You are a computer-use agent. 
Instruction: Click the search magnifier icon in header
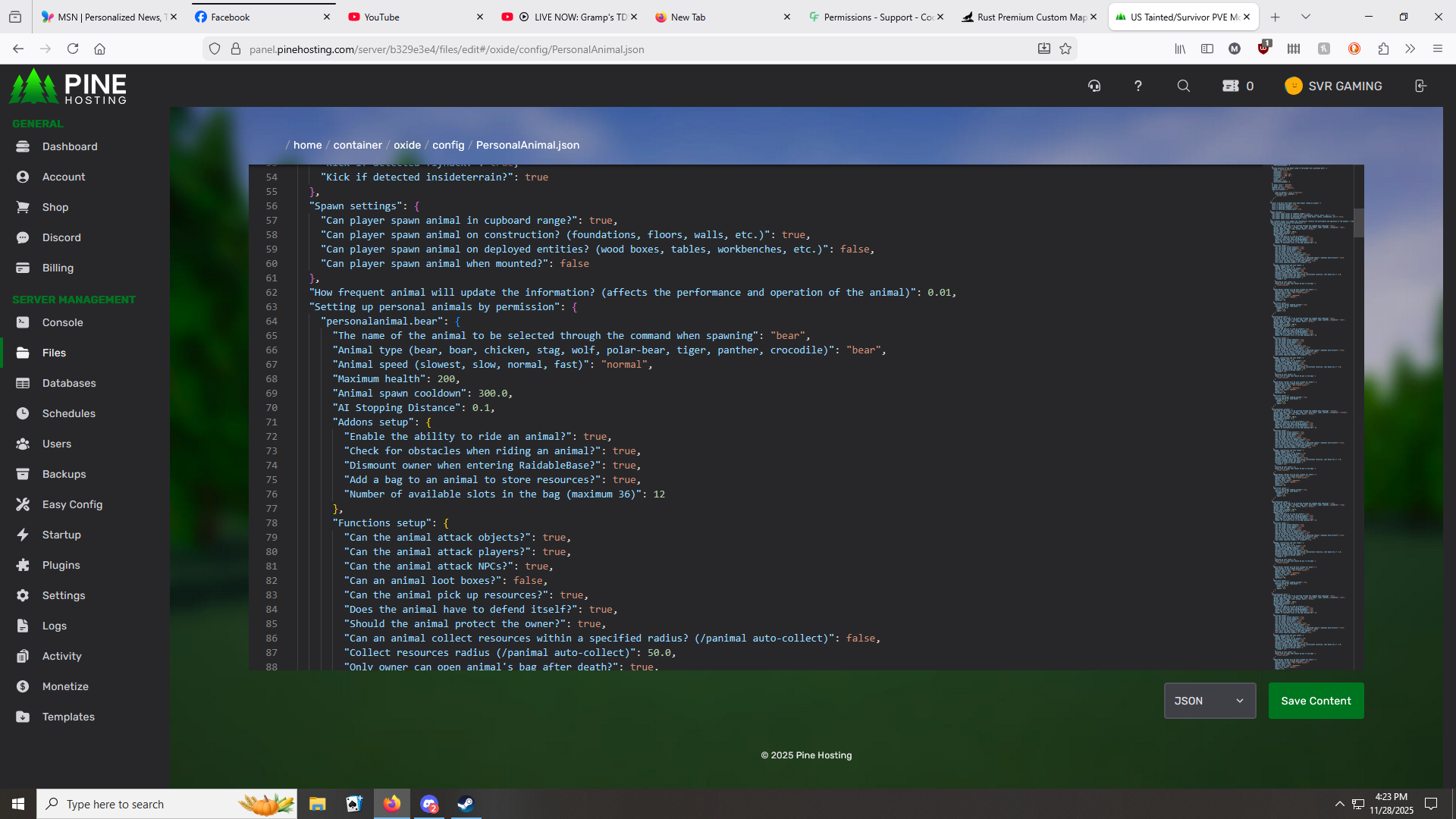click(x=1183, y=86)
